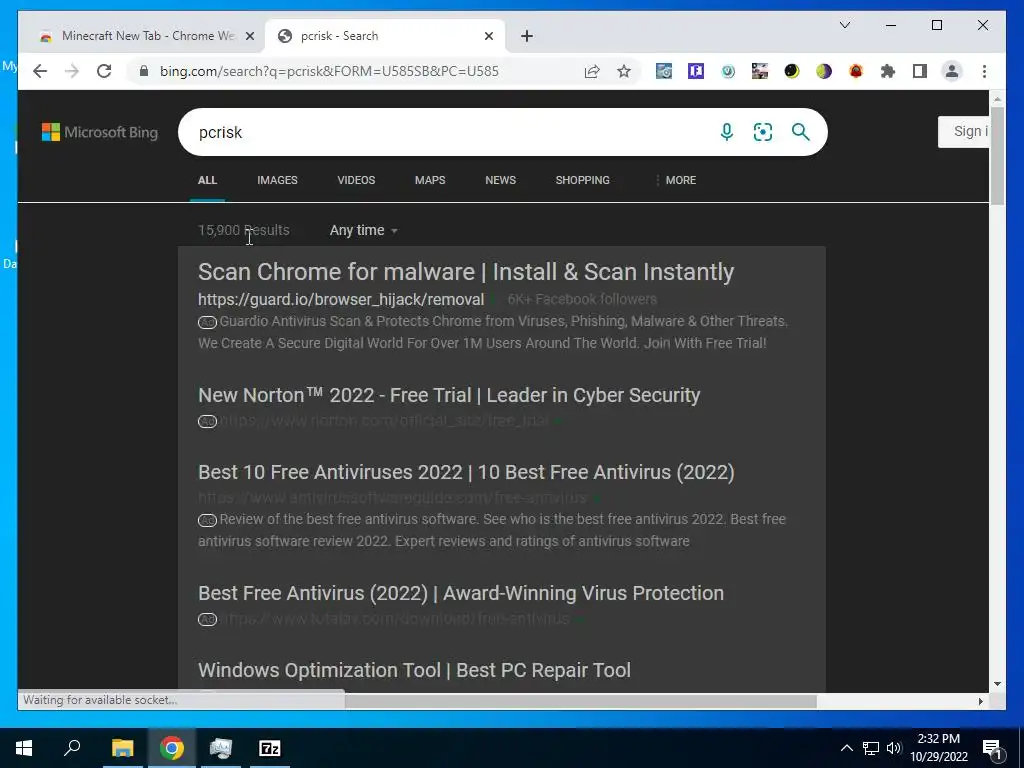Image resolution: width=1024 pixels, height=768 pixels.
Task: Search using an image with visual search
Action: [763, 132]
